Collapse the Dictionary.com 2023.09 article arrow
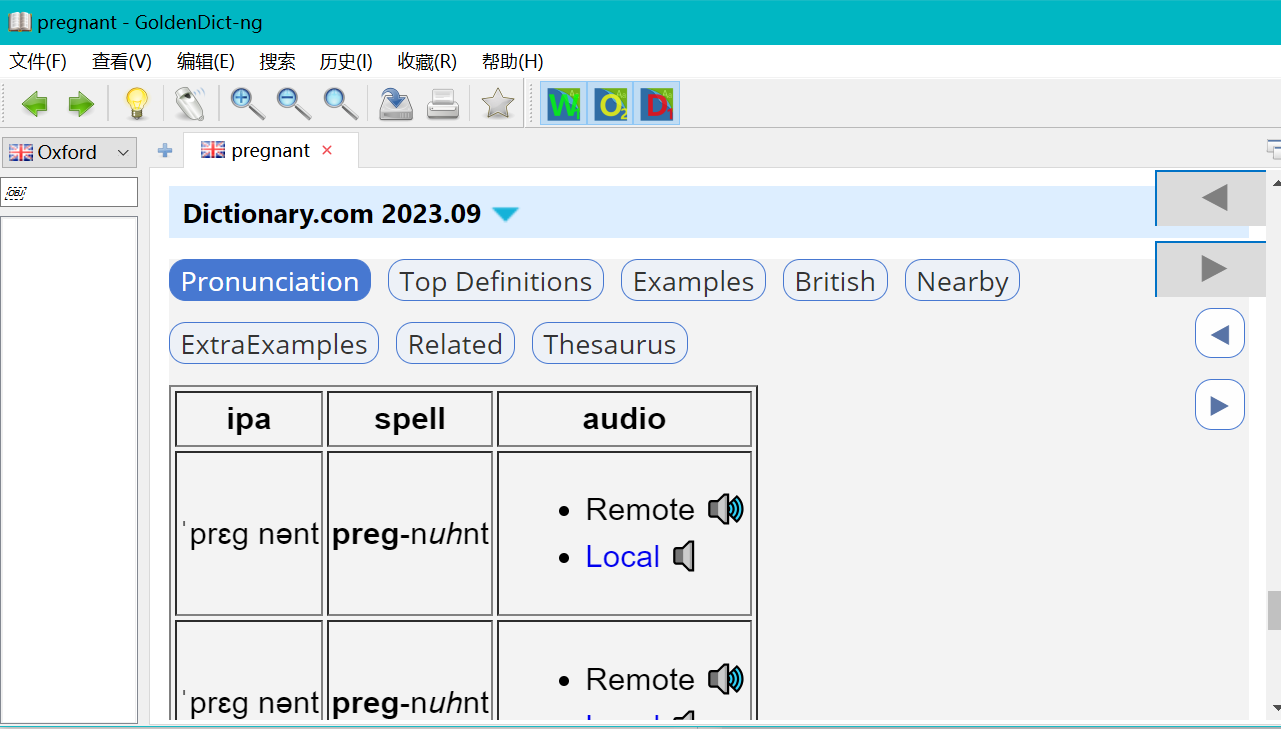This screenshot has height=729, width=1281. pos(506,214)
